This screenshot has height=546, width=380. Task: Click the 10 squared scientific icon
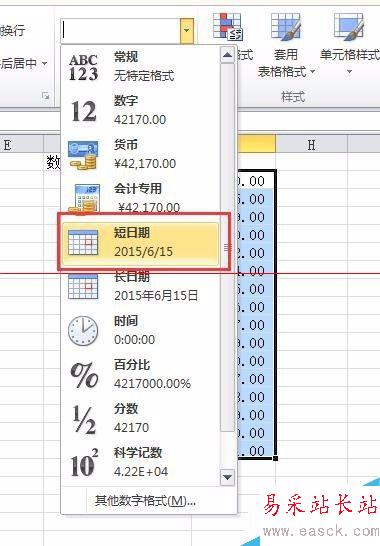coord(84,462)
